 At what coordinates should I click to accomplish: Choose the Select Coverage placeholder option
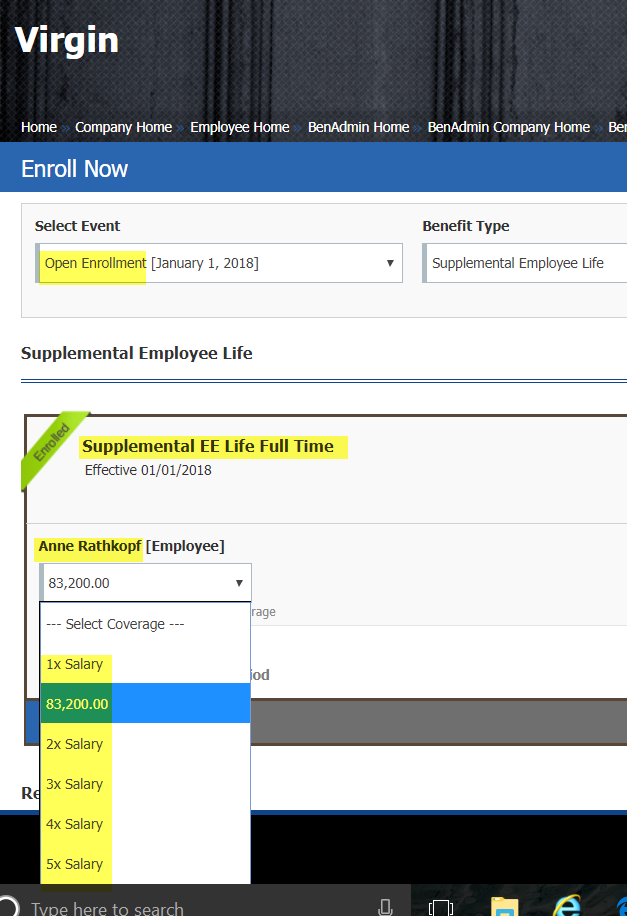(x=115, y=624)
